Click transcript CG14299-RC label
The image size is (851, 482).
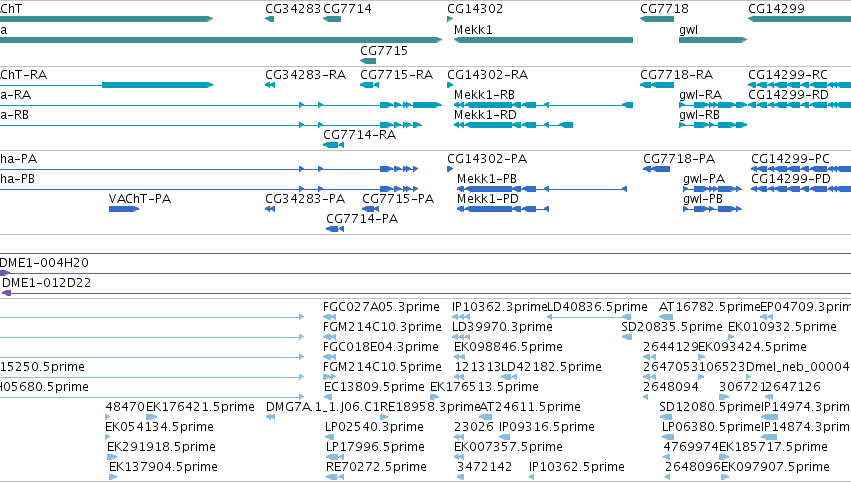pos(788,75)
